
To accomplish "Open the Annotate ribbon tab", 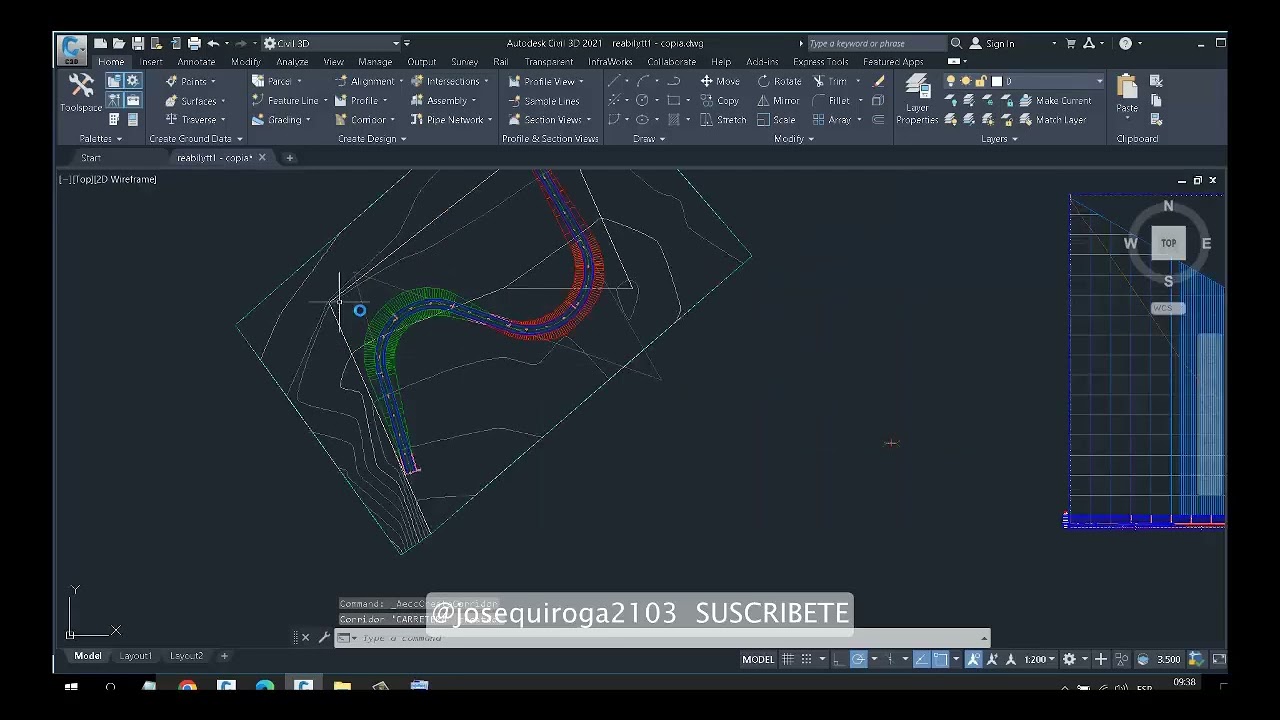I will click(x=196, y=62).
